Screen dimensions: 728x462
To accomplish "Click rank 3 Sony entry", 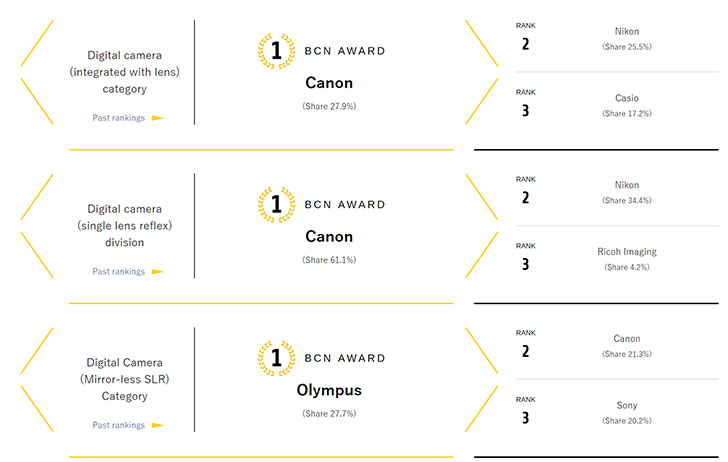I will coord(617,413).
